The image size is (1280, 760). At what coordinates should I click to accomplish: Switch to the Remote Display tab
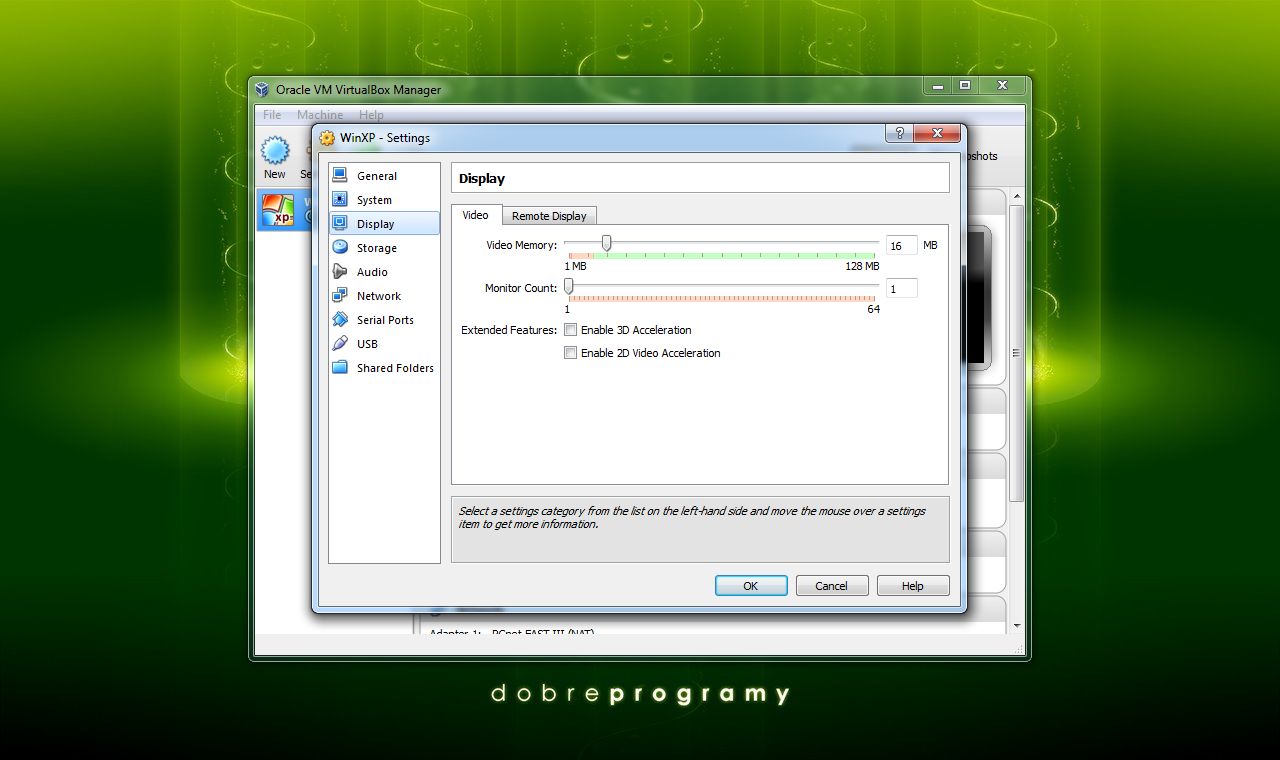549,216
